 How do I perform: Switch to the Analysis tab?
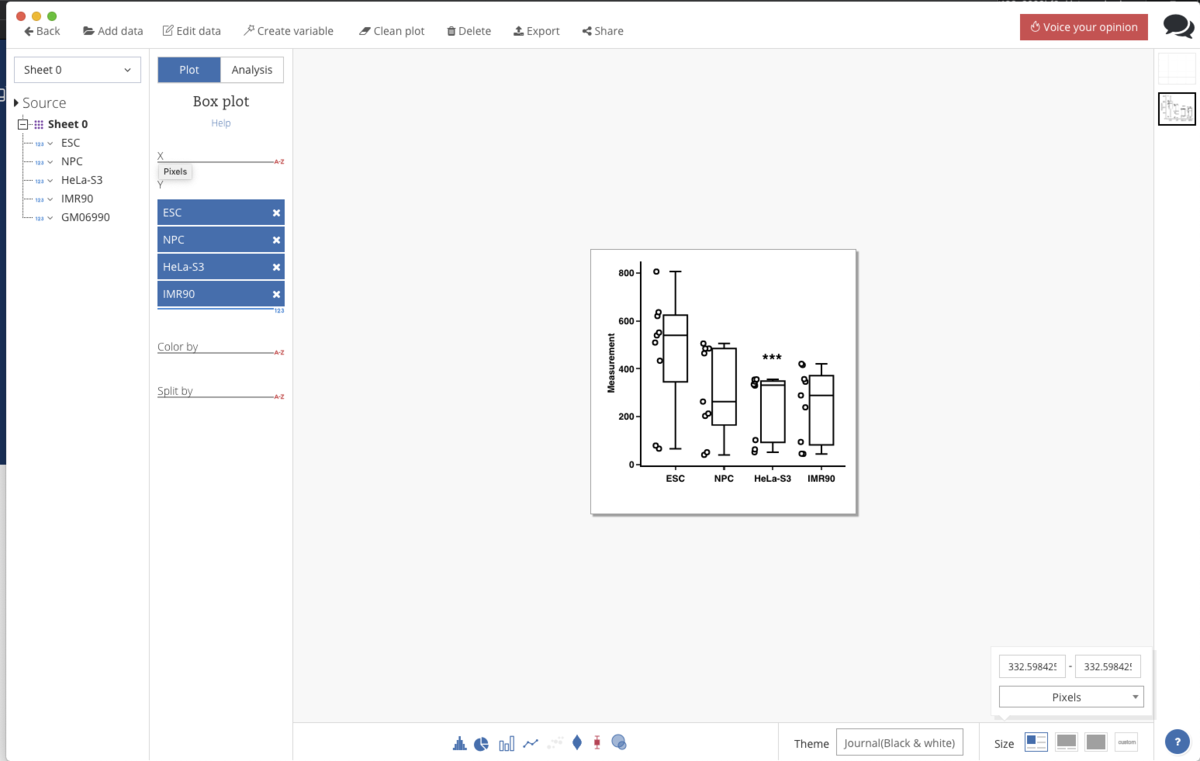[252, 69]
